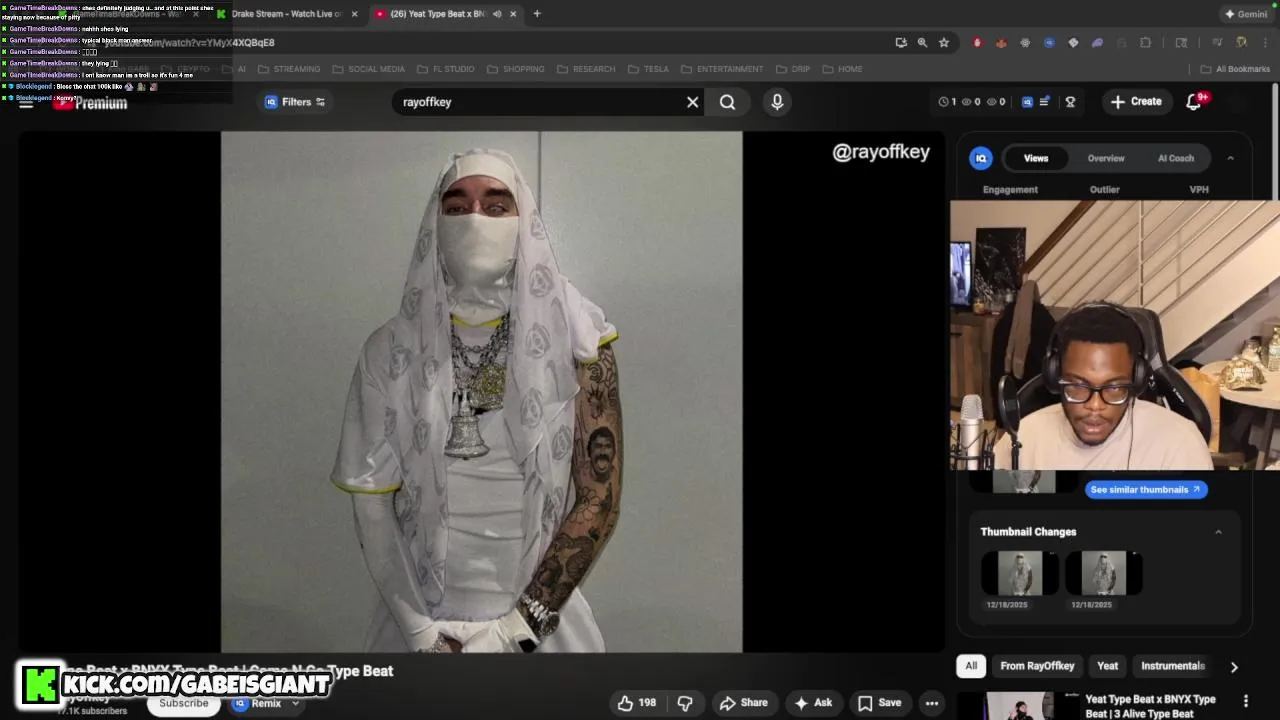The height and width of the screenshot is (720, 1280).
Task: Click the Chrome reading list search icon
Action: (1181, 42)
